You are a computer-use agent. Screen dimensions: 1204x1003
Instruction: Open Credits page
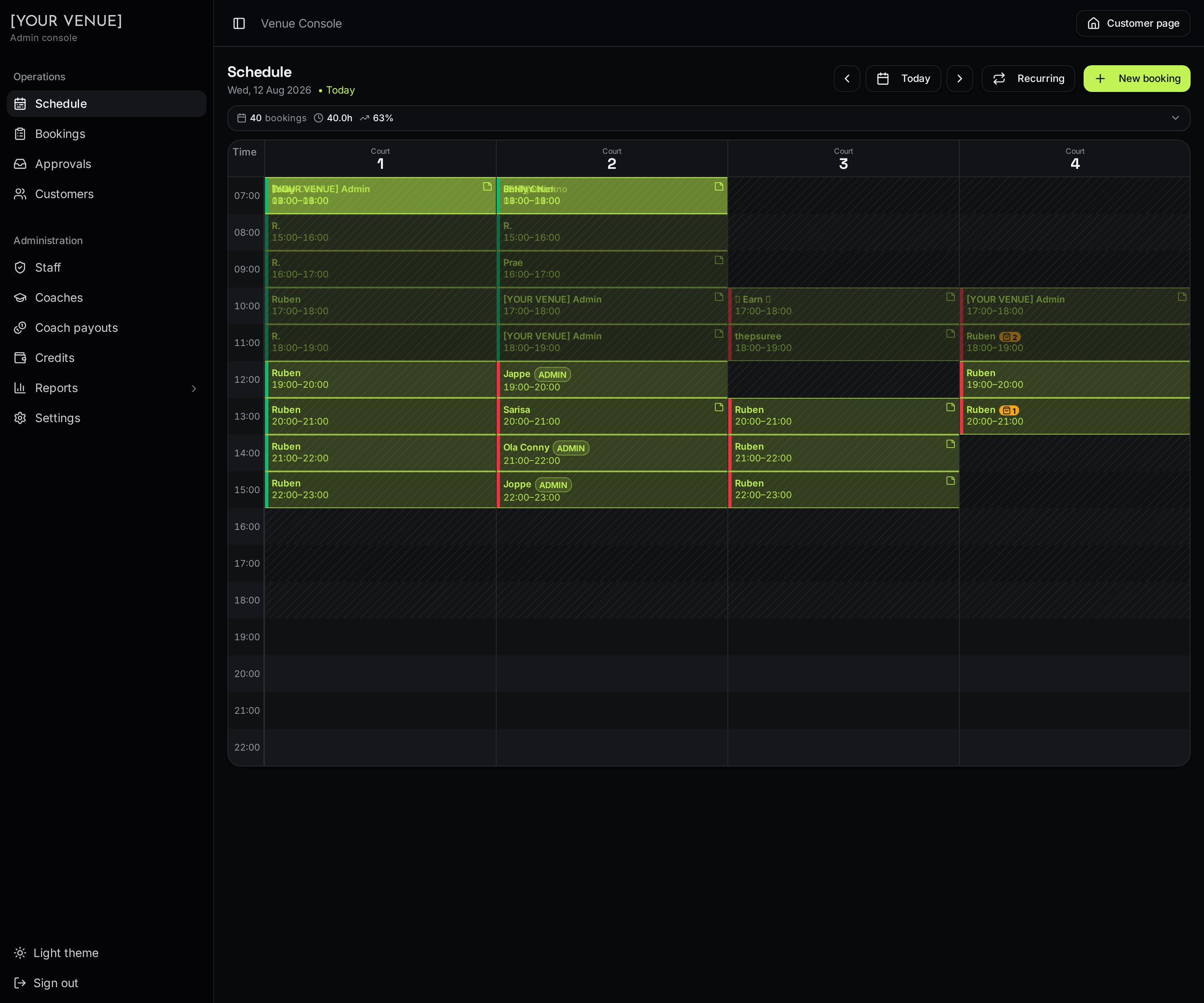107,358
